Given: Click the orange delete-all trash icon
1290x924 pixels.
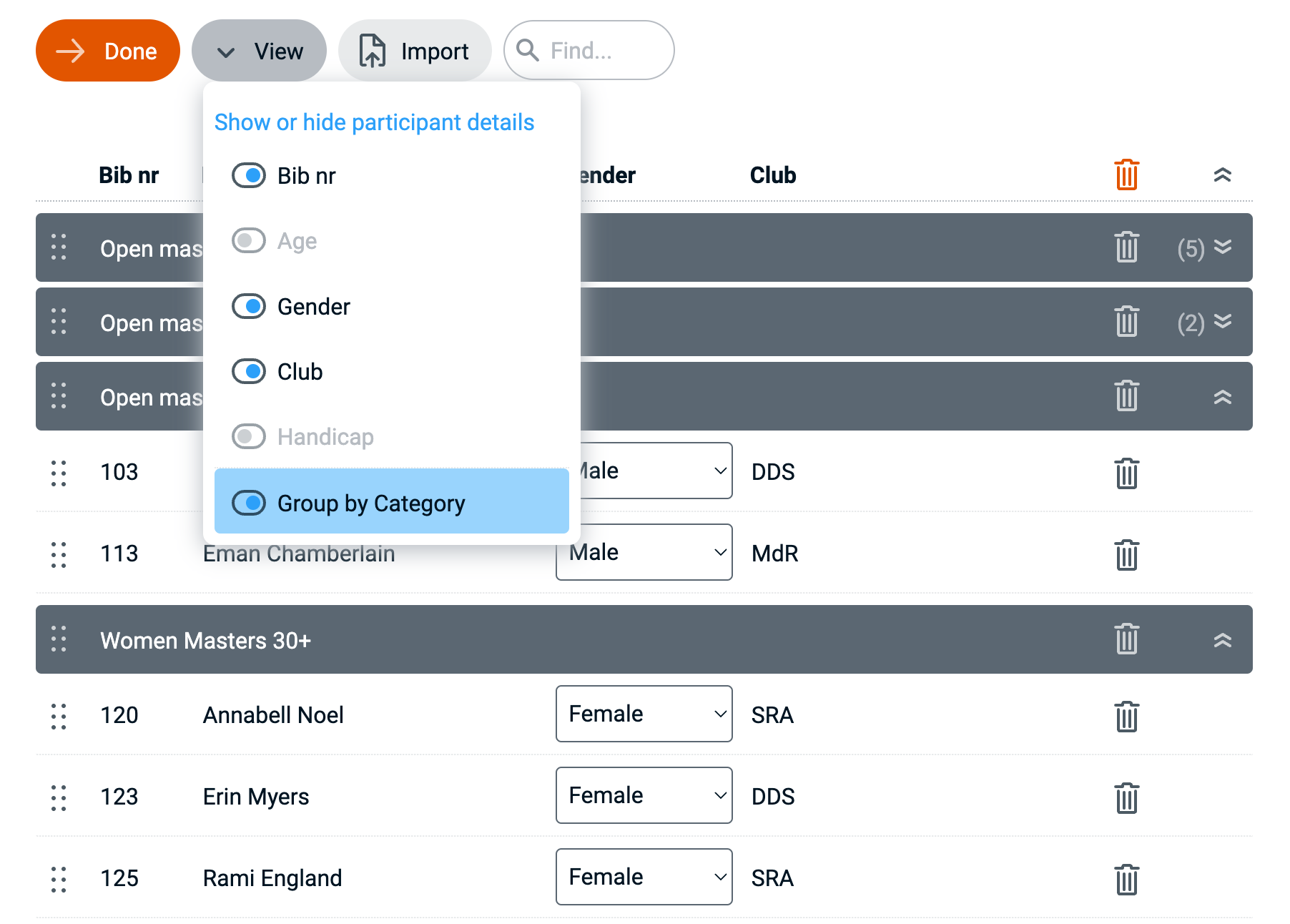Looking at the screenshot, I should point(1126,175).
